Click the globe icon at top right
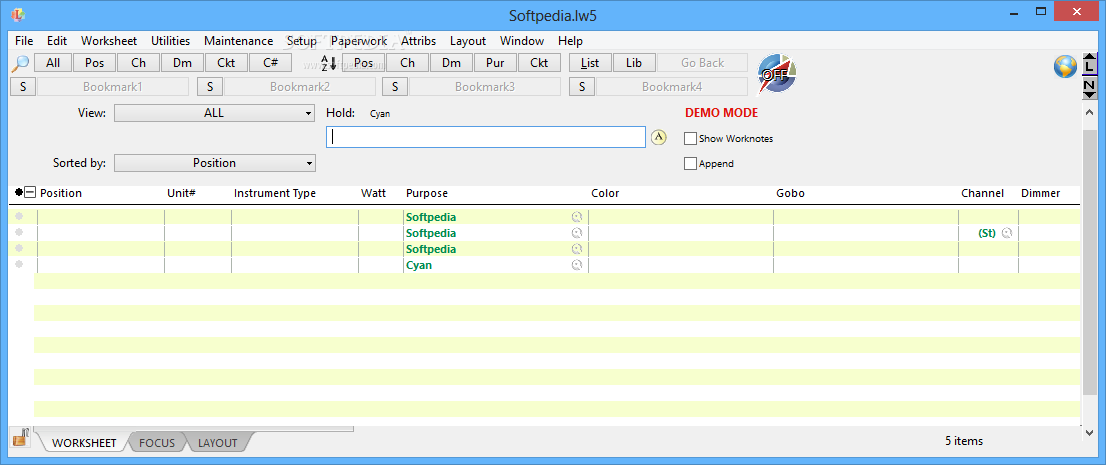Viewport: 1106px width, 465px height. click(x=1065, y=66)
